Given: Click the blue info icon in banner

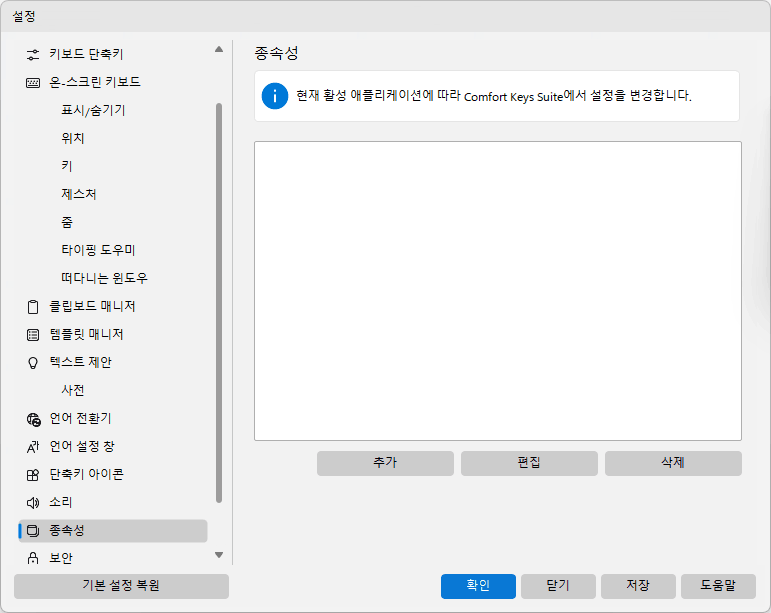Looking at the screenshot, I should [x=275, y=96].
